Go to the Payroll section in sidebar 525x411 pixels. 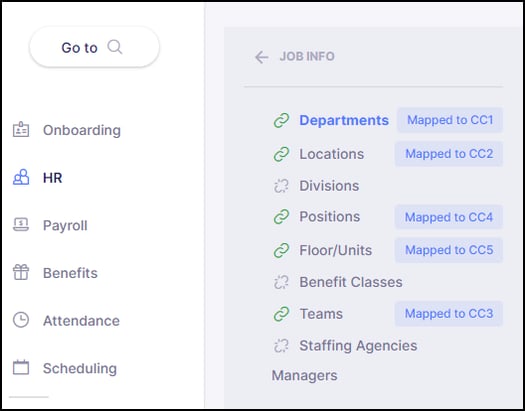coord(65,225)
